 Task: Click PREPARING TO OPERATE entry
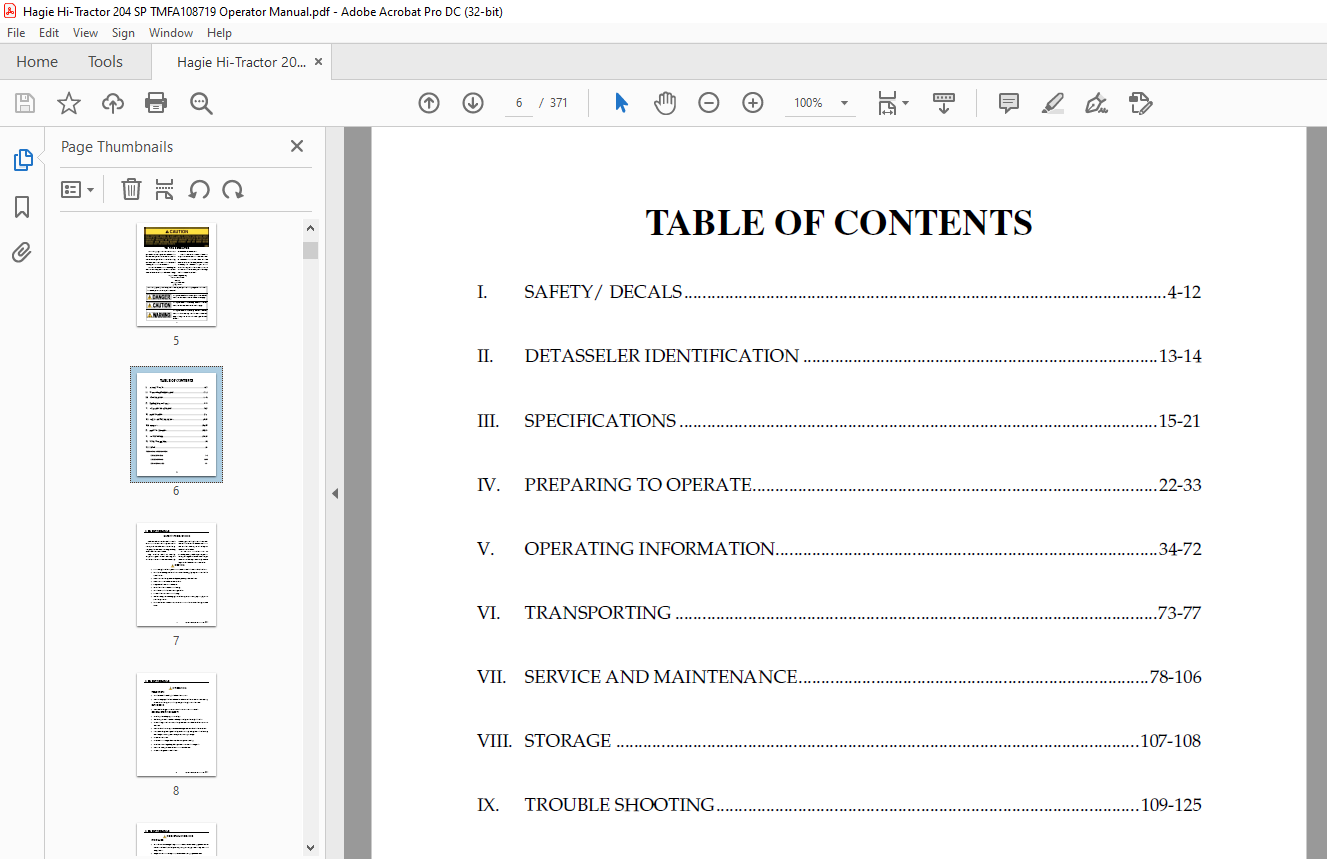click(x=838, y=484)
